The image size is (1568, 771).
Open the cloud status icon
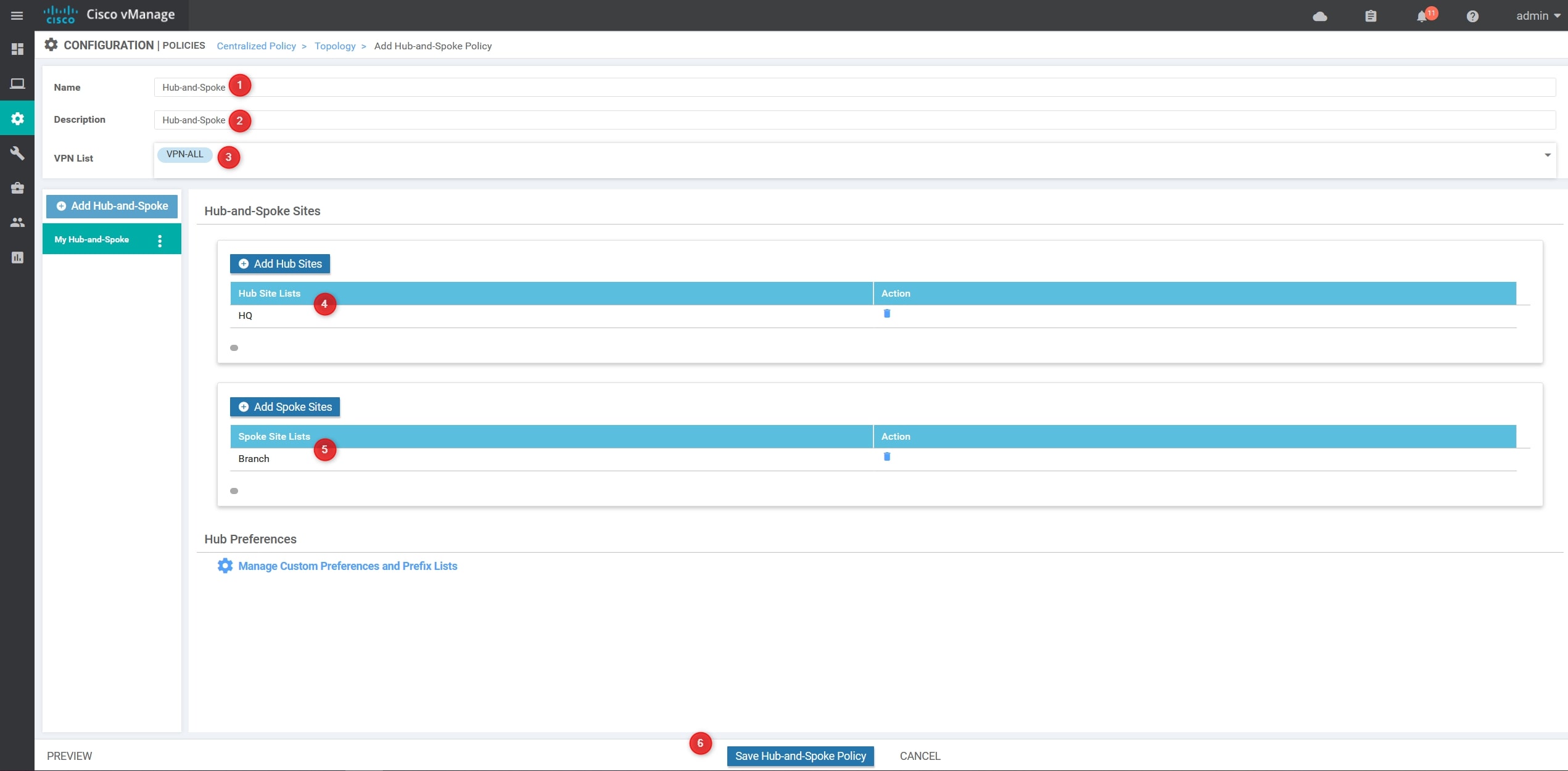1319,17
